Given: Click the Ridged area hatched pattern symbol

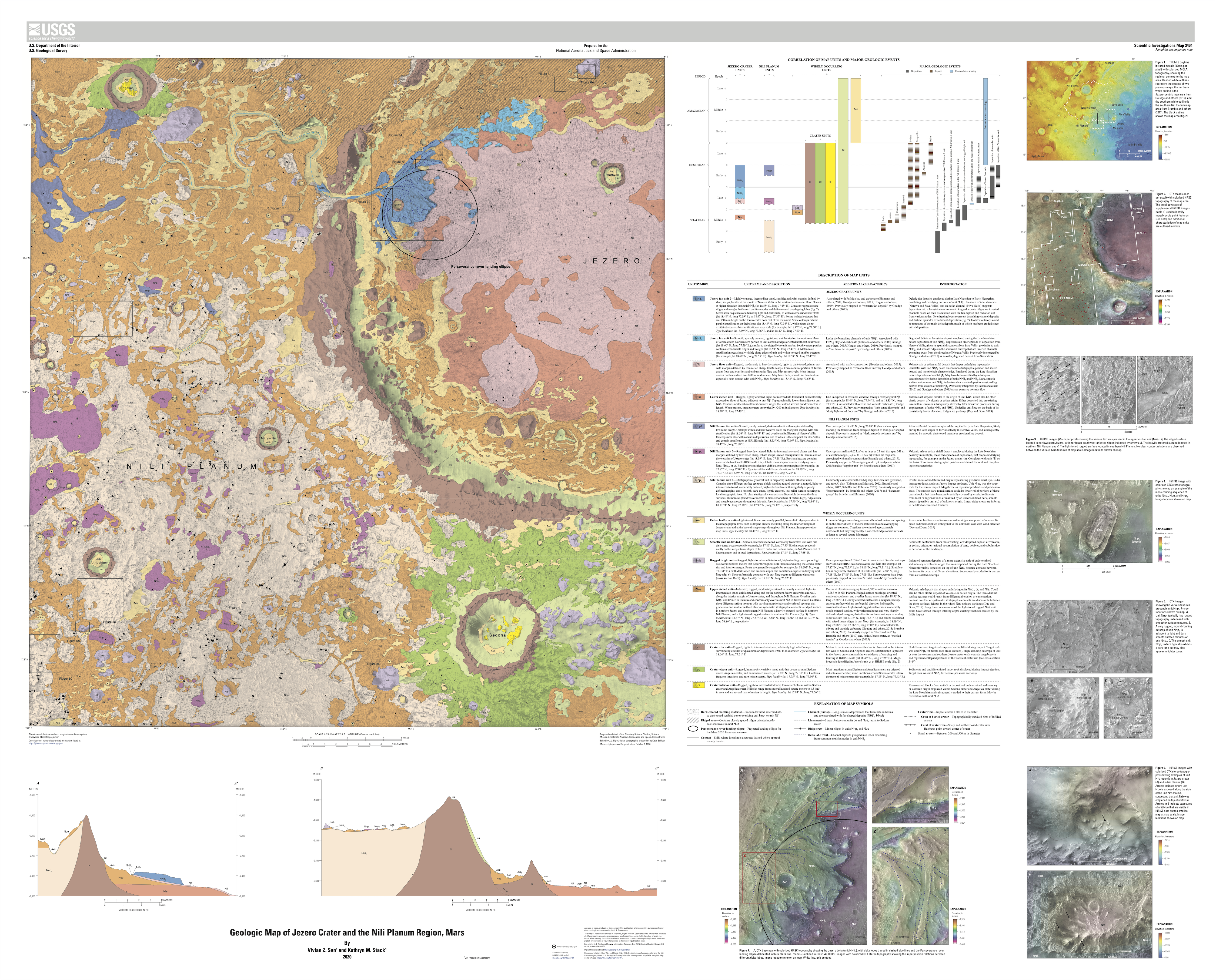Looking at the screenshot, I should tap(693, 720).
